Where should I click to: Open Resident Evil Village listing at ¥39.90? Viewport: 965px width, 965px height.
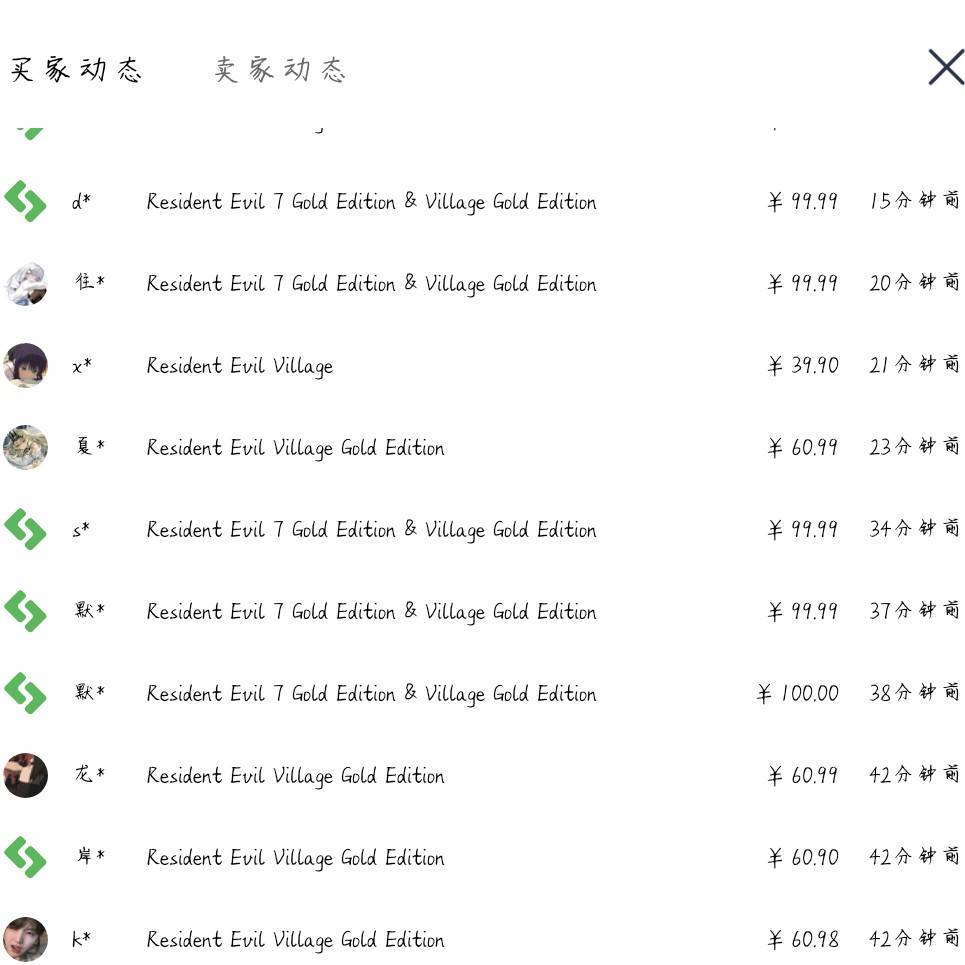coord(239,366)
